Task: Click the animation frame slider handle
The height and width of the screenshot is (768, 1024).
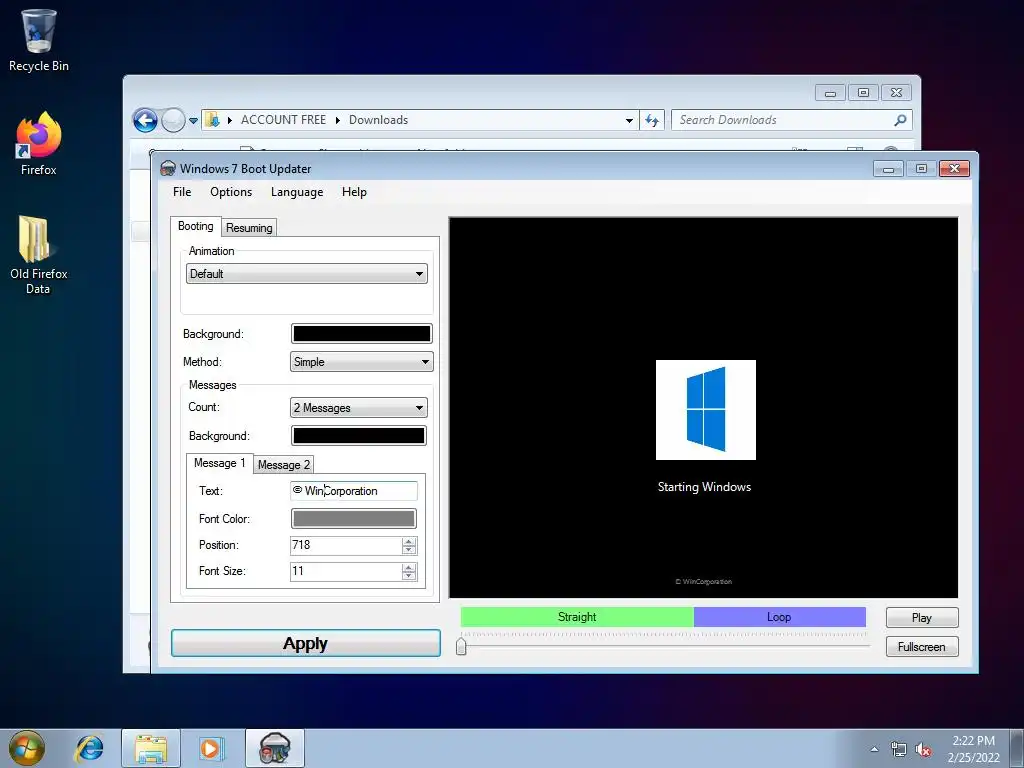Action: click(x=461, y=645)
